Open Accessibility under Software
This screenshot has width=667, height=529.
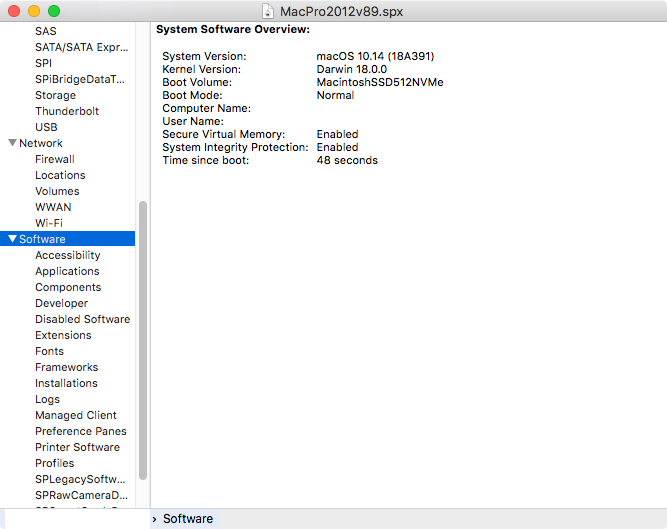[x=68, y=255]
